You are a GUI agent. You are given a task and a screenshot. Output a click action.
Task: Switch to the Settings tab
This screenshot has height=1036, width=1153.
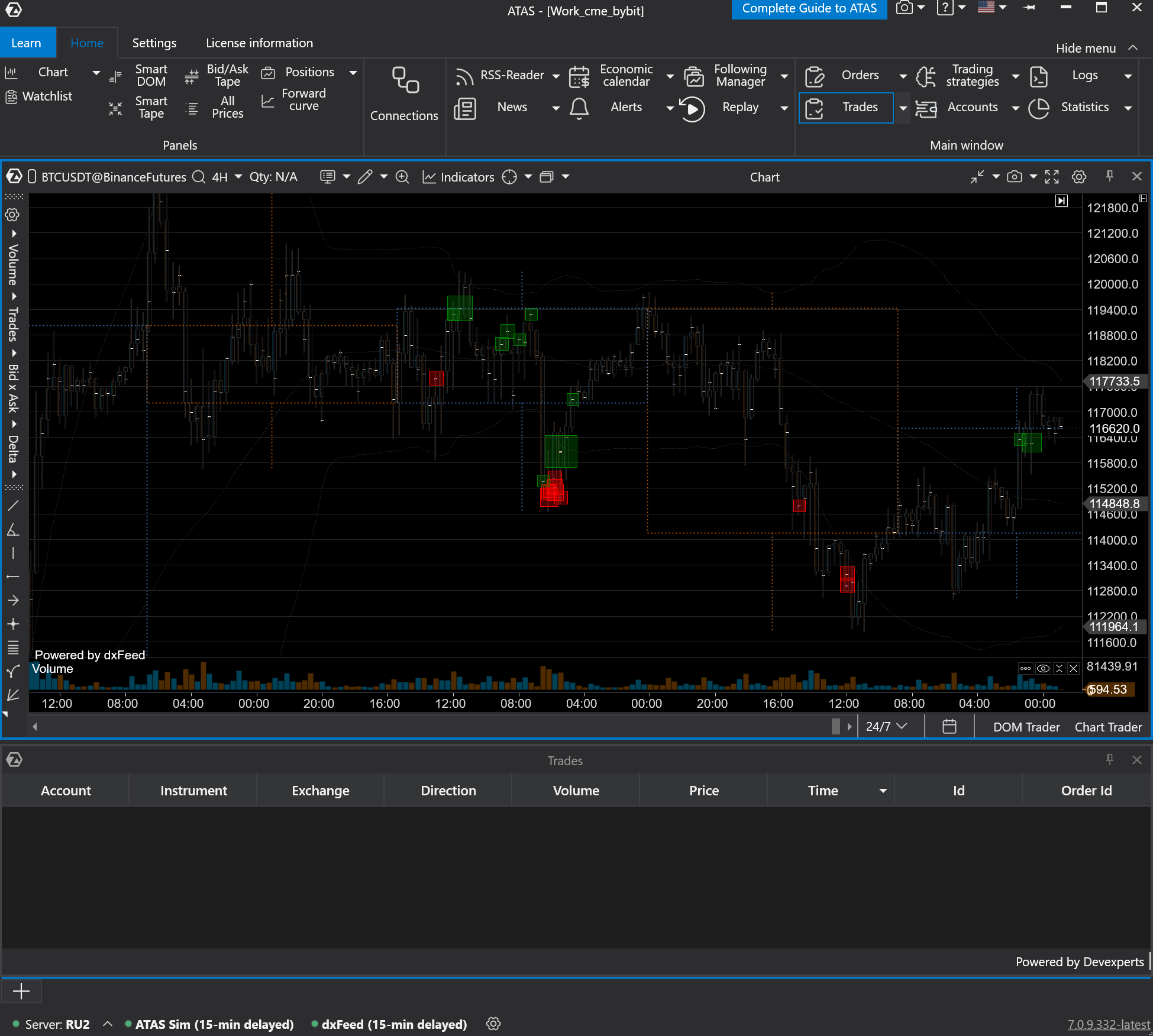point(154,43)
